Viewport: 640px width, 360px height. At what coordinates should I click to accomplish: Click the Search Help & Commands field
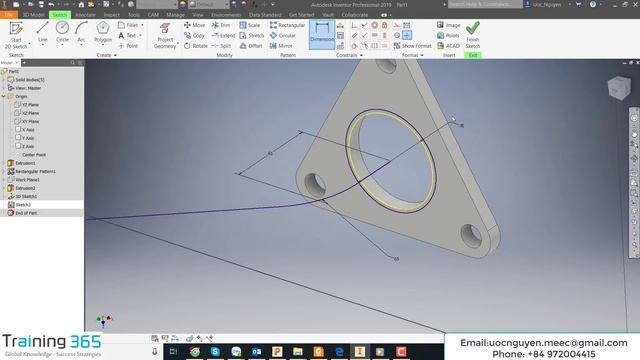pos(485,4)
